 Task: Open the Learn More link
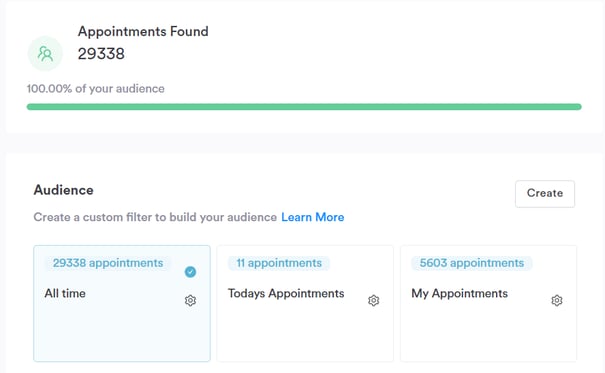tap(313, 217)
